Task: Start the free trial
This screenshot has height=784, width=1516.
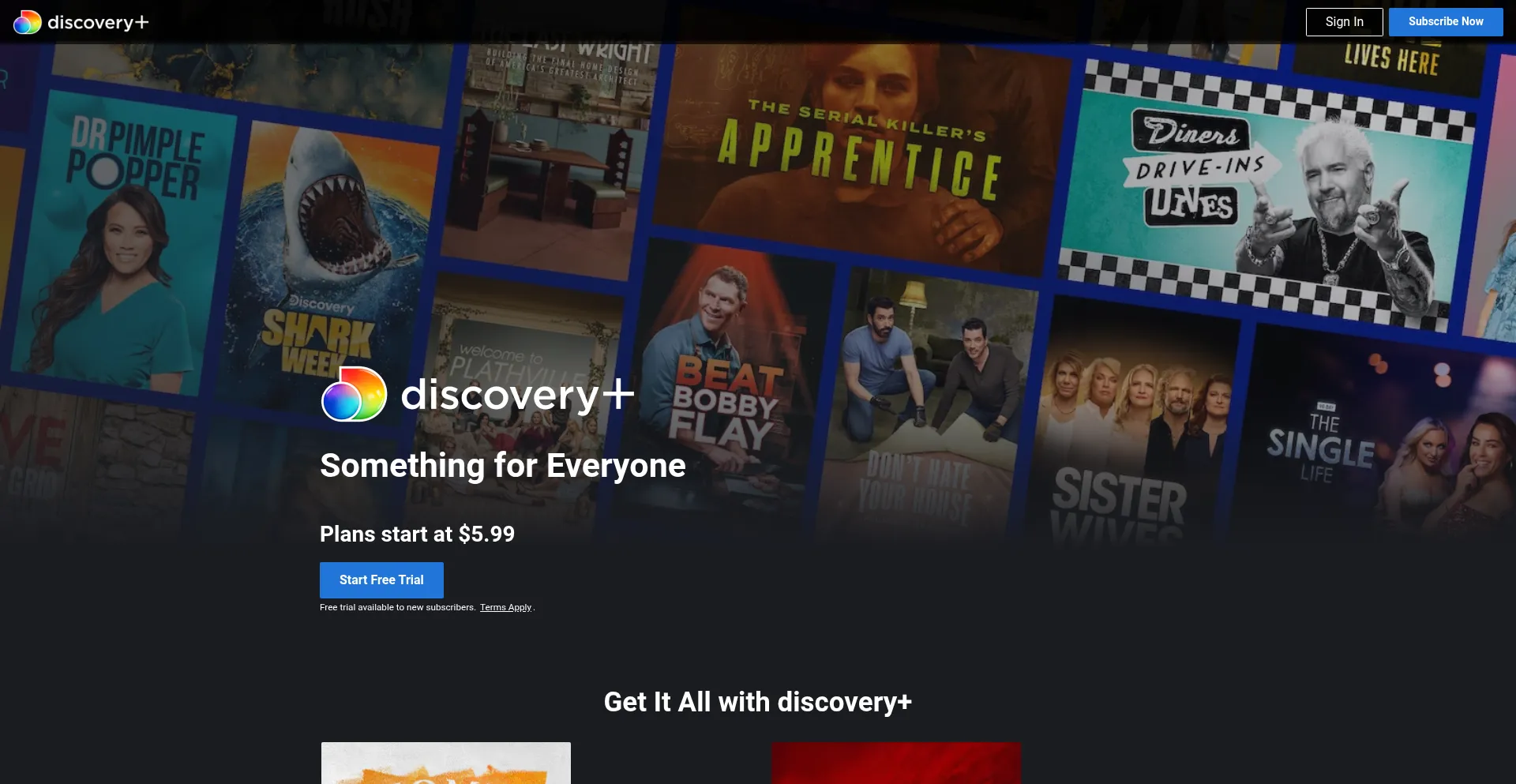Action: [x=381, y=580]
